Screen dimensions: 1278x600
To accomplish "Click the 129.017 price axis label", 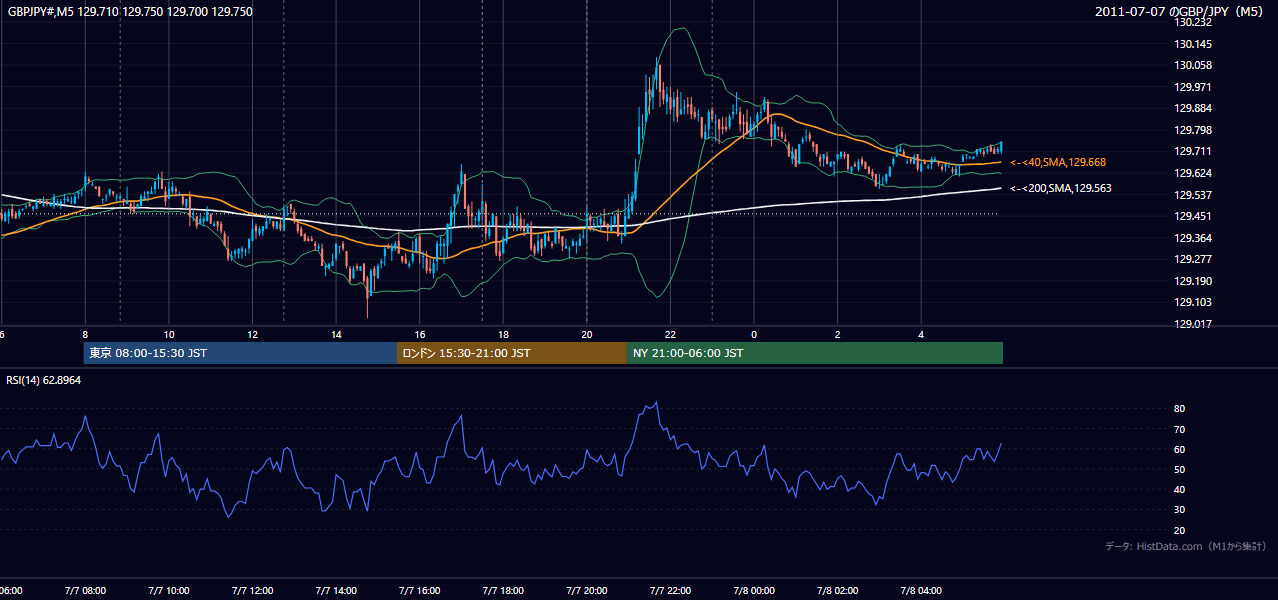I will [1192, 324].
